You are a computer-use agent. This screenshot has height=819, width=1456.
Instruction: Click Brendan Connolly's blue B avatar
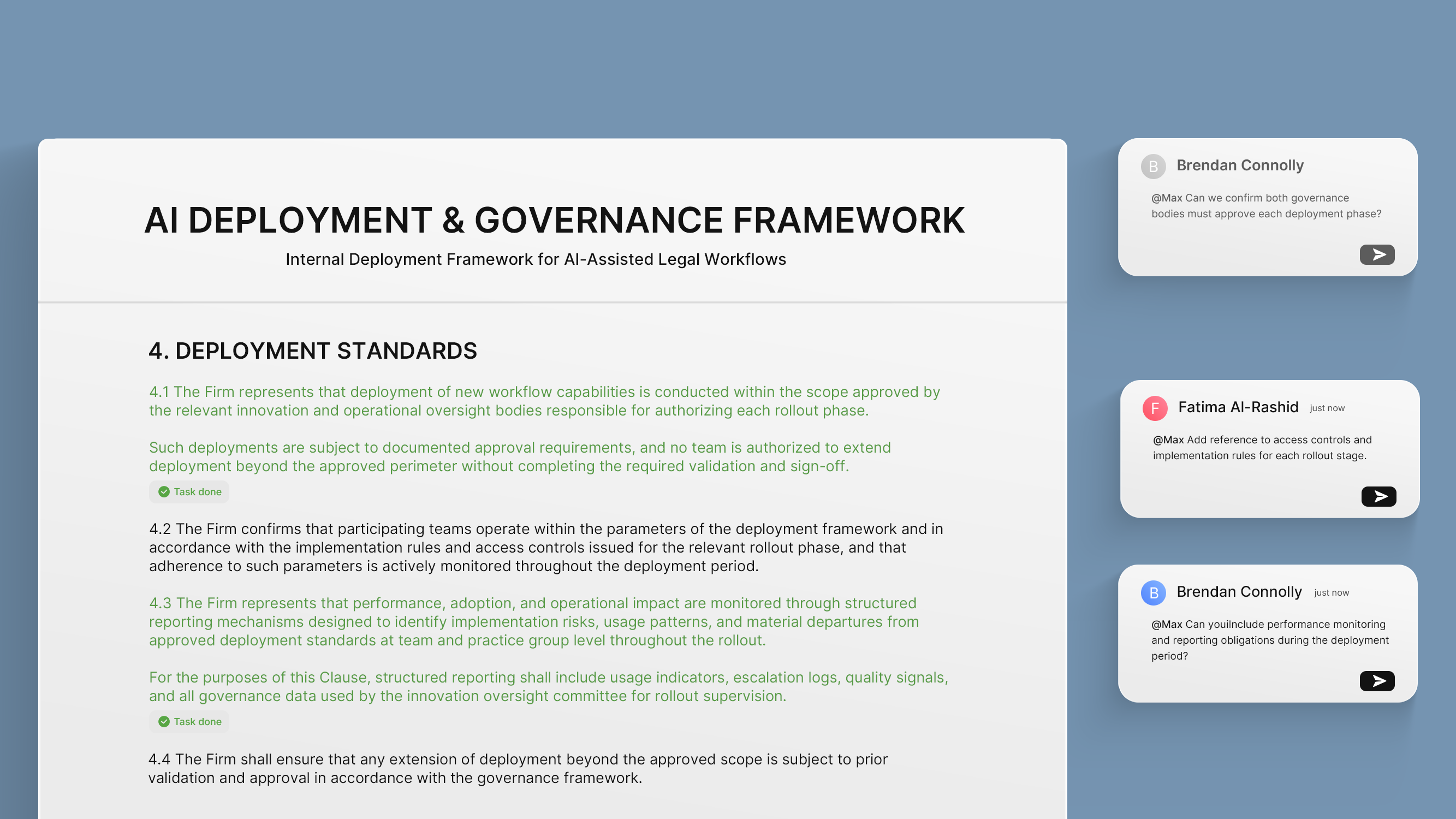coord(1154,592)
